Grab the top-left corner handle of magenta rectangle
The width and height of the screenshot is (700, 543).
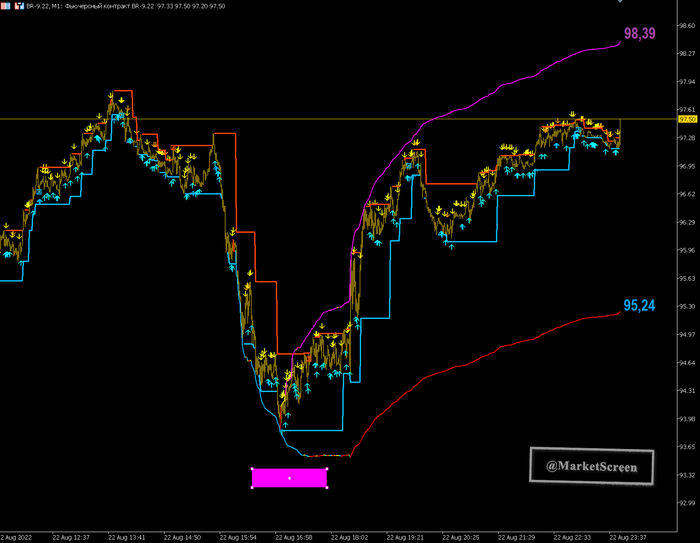(252, 468)
